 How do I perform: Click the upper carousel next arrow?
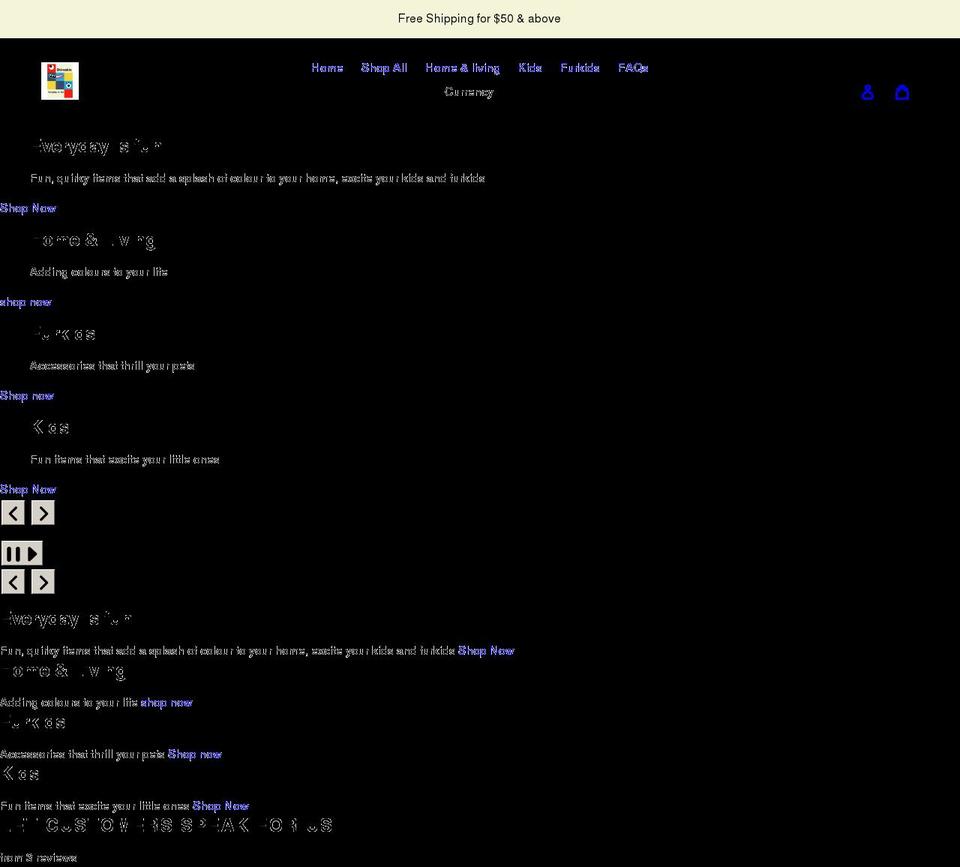coord(42,511)
